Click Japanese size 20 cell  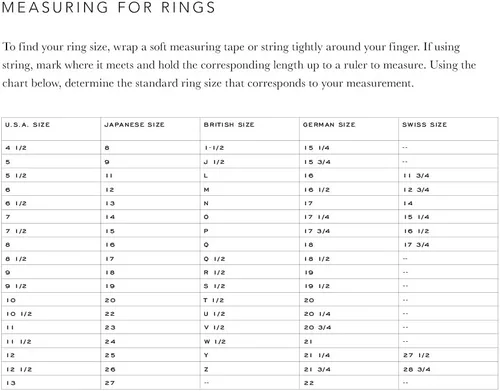coord(150,300)
